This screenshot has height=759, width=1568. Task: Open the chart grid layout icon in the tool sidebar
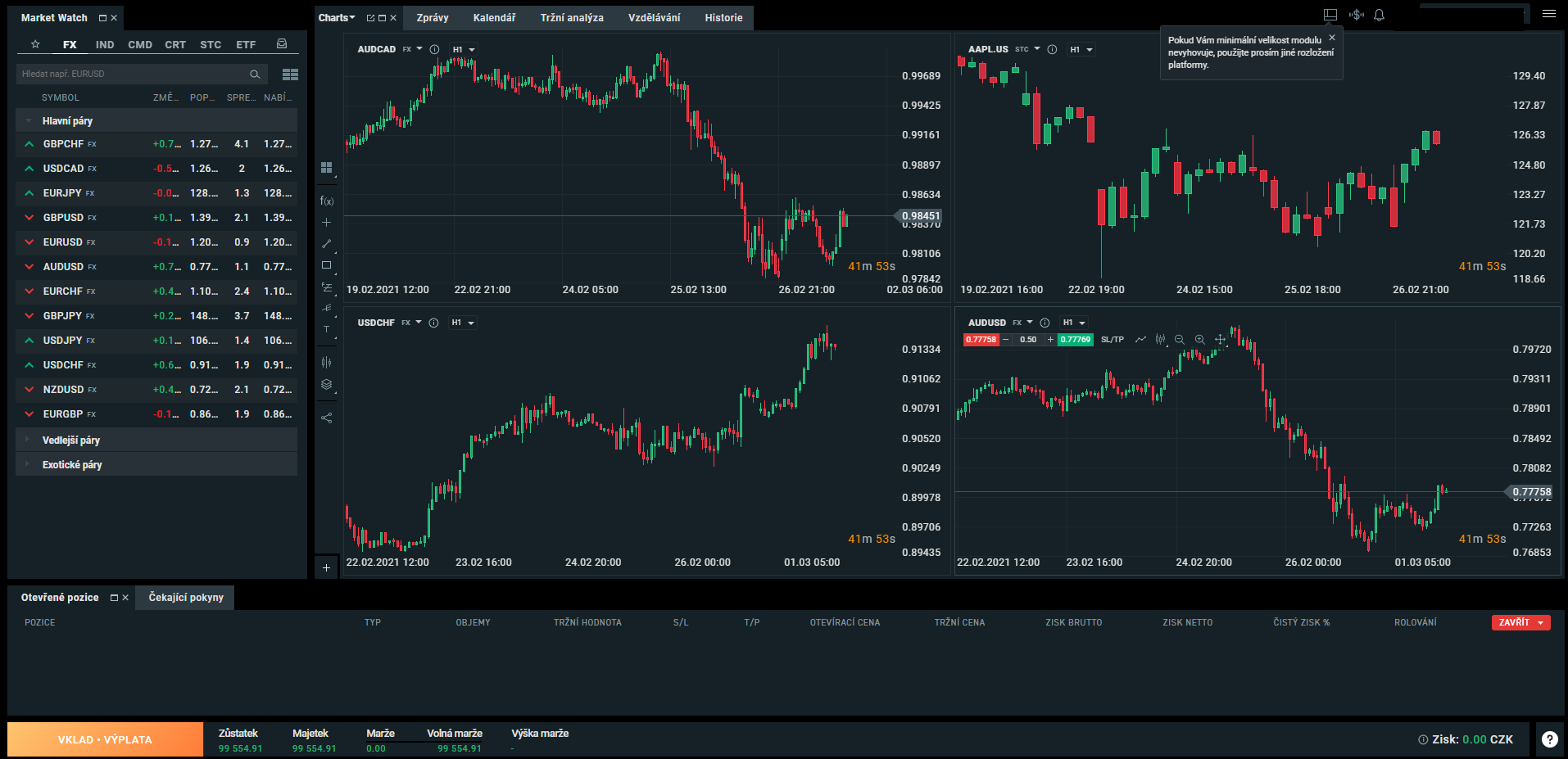click(326, 168)
